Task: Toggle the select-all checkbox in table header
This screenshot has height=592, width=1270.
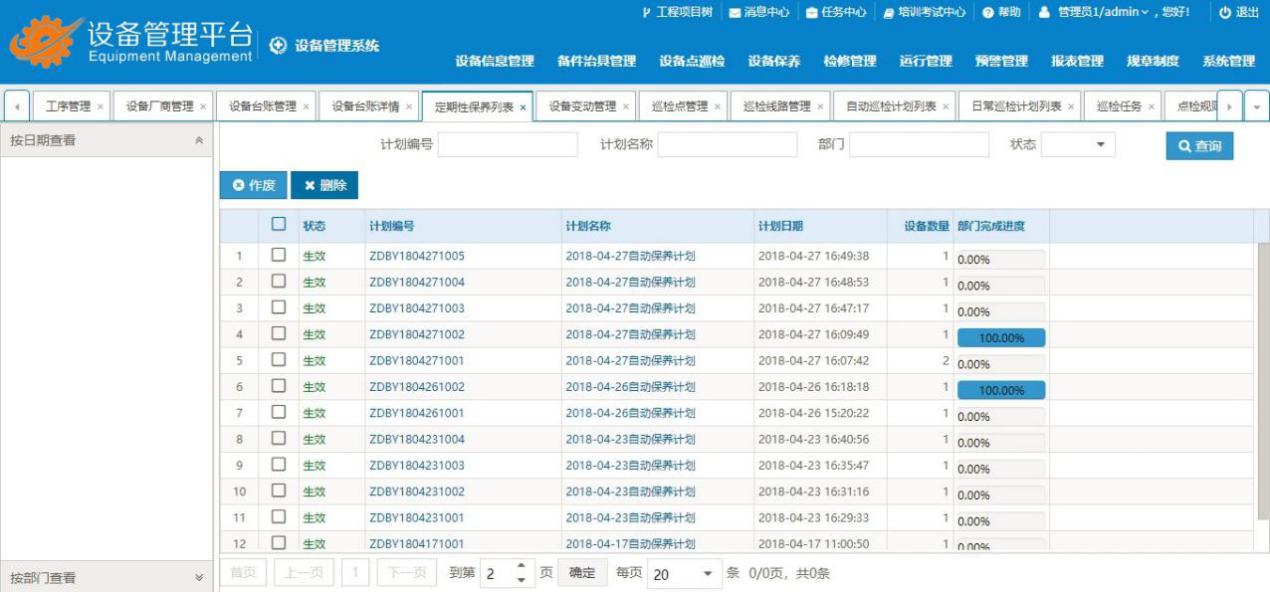Action: (x=279, y=225)
